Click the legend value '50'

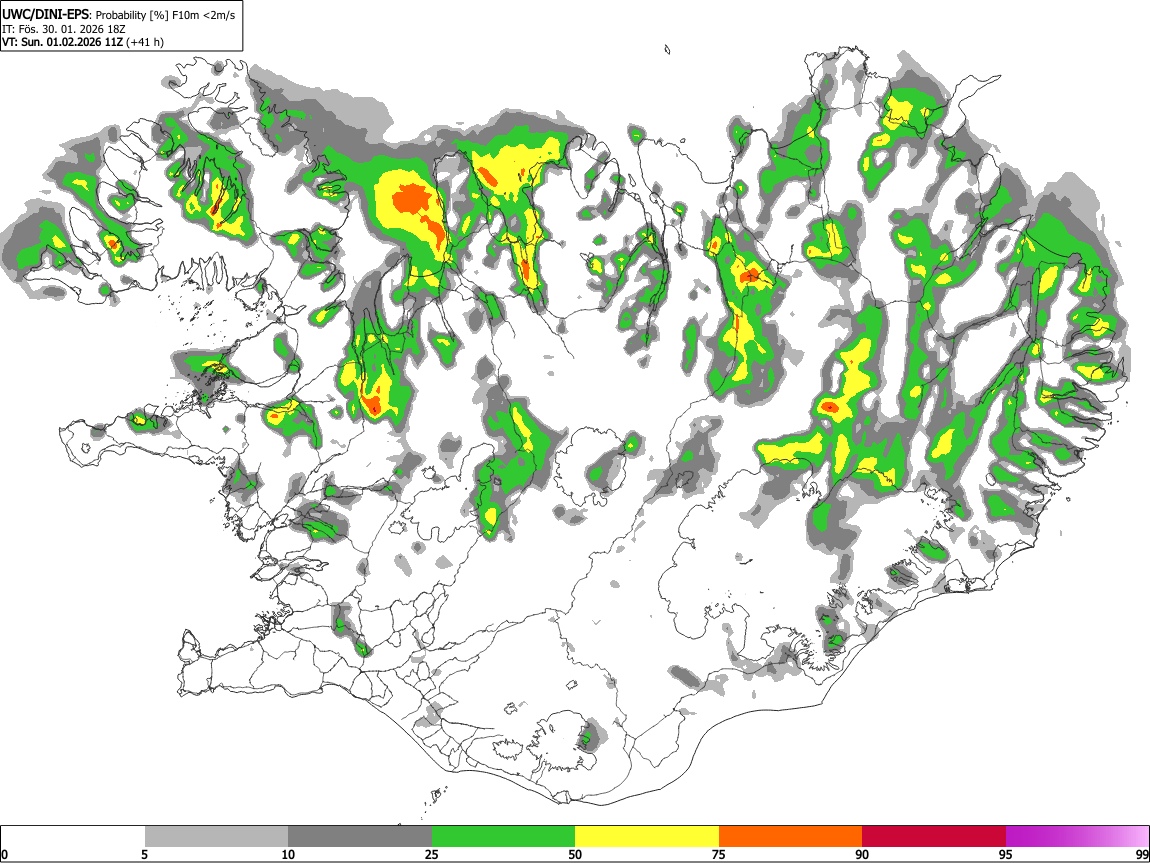(x=575, y=854)
